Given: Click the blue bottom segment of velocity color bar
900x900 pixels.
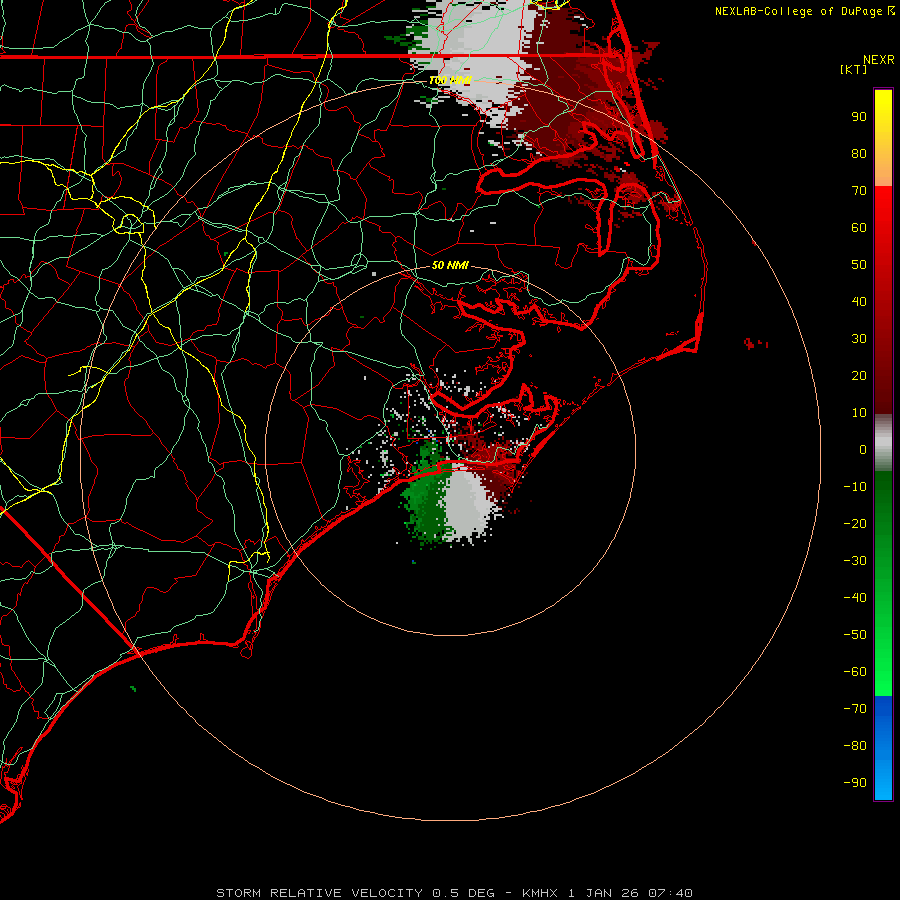Looking at the screenshot, I should (883, 748).
